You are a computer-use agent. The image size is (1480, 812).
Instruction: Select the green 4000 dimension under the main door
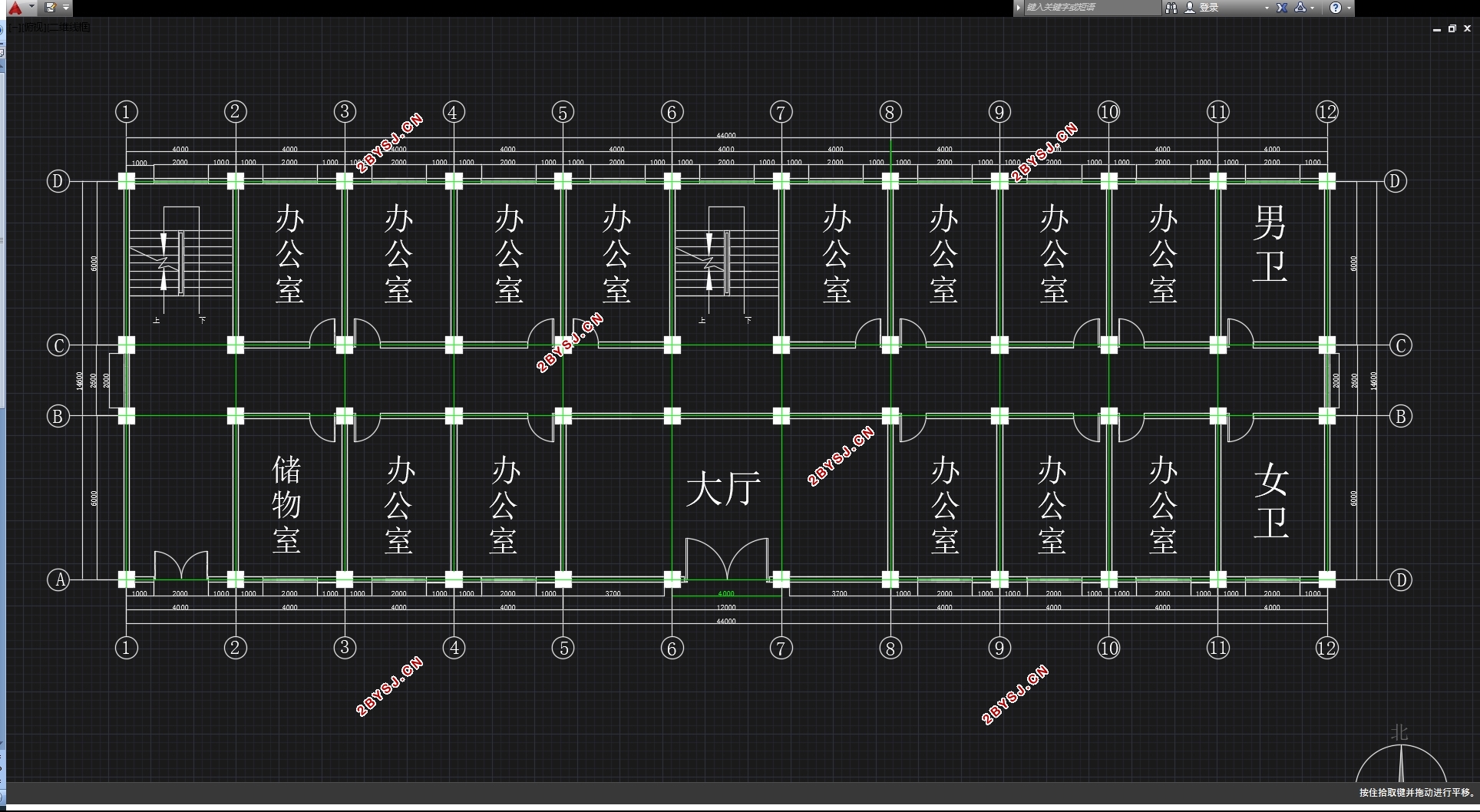click(x=726, y=593)
